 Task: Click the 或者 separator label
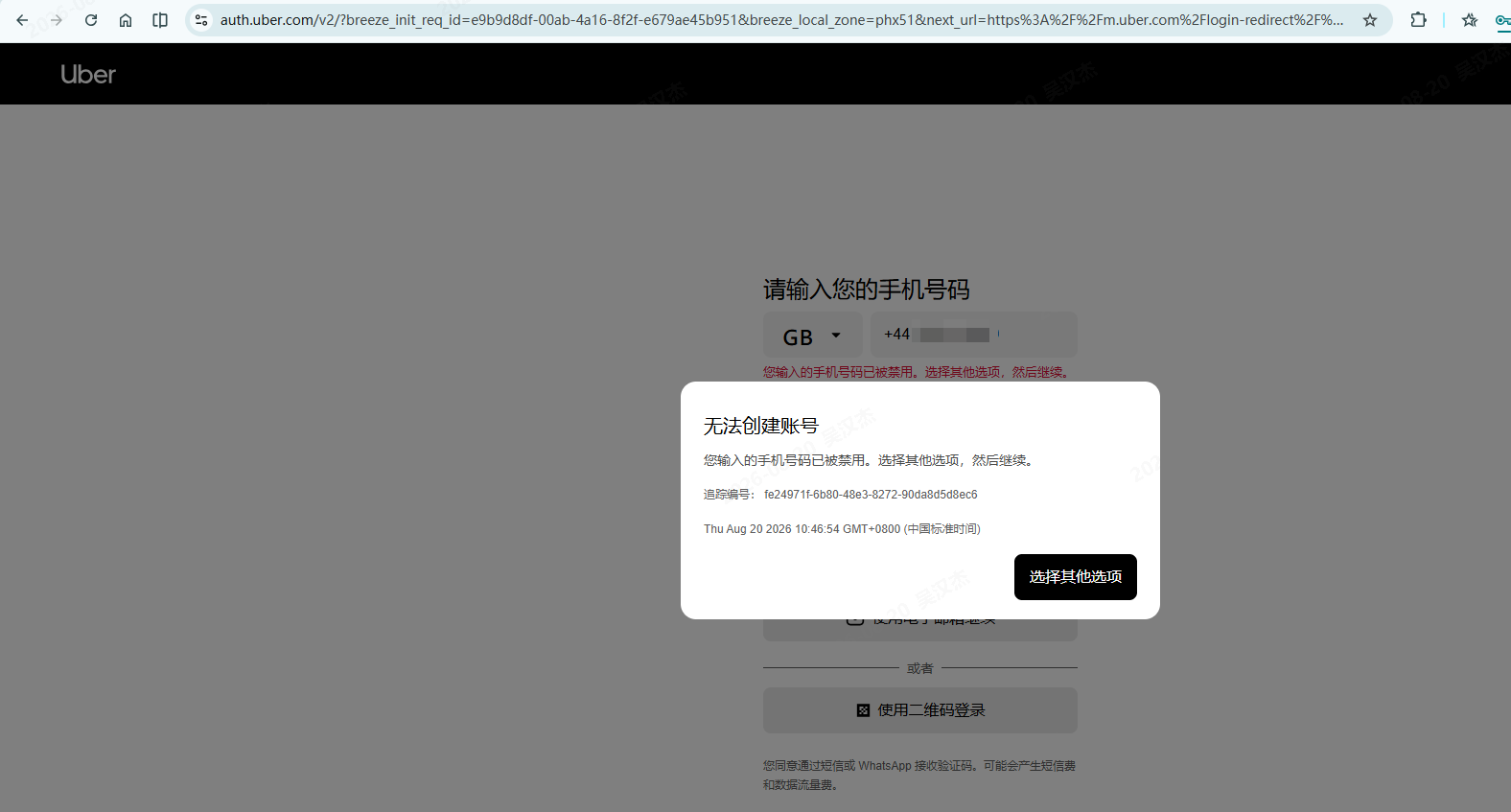[x=920, y=668]
